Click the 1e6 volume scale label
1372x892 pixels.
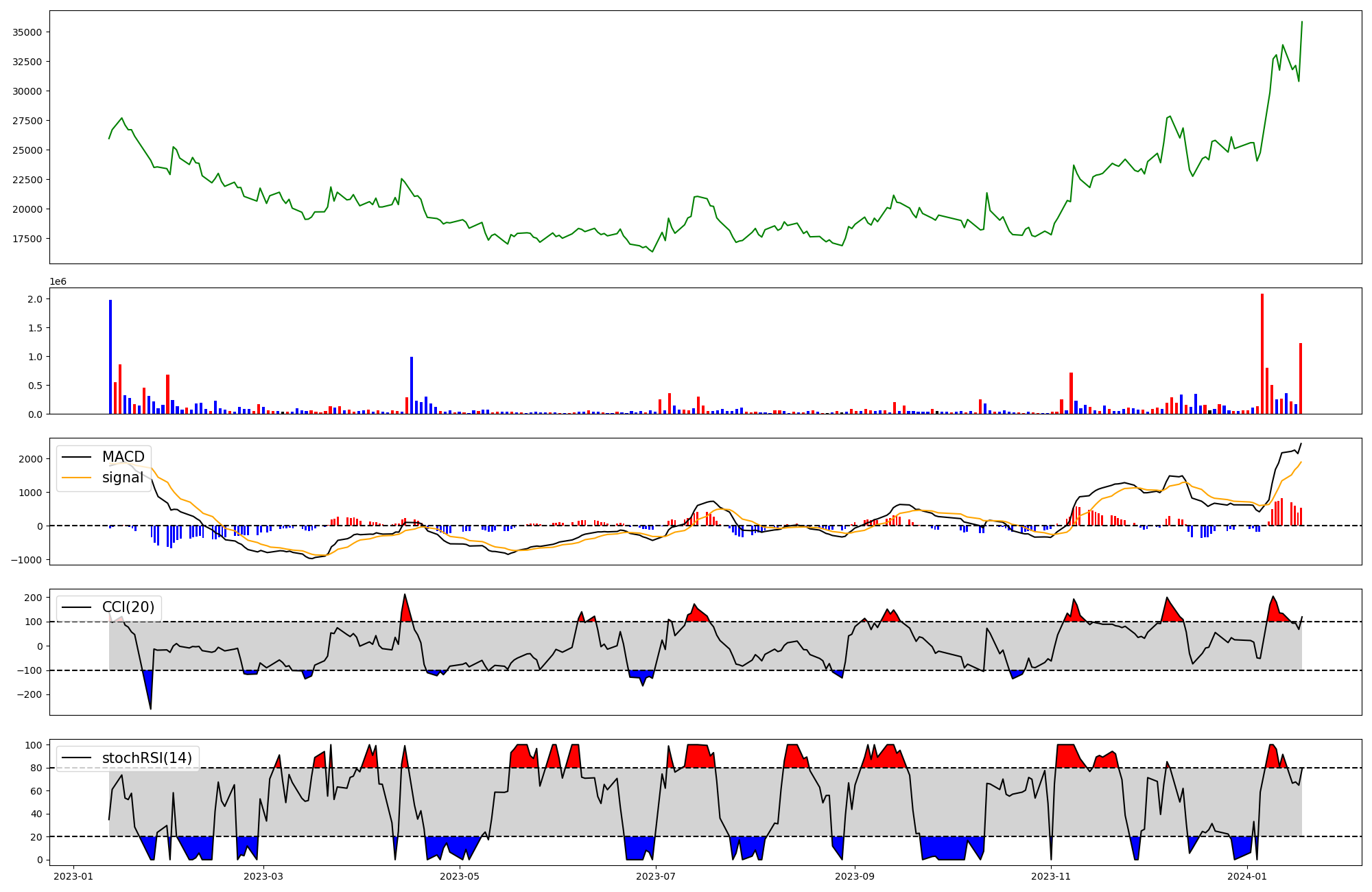click(58, 281)
